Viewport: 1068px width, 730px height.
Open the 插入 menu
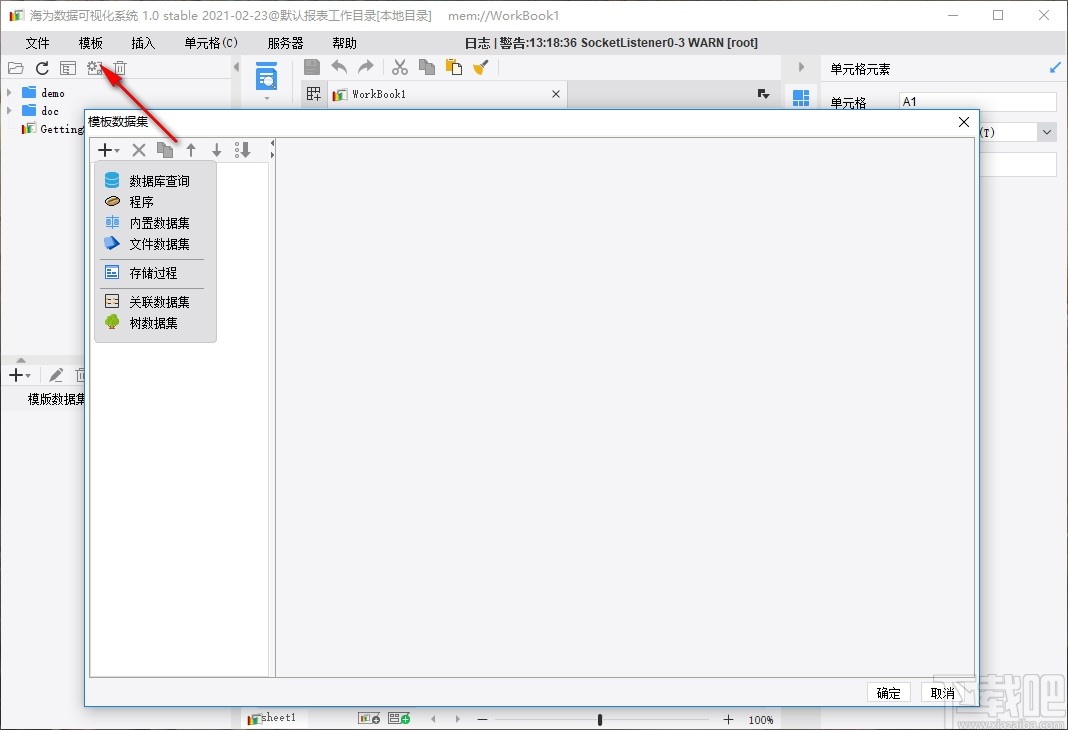(143, 43)
